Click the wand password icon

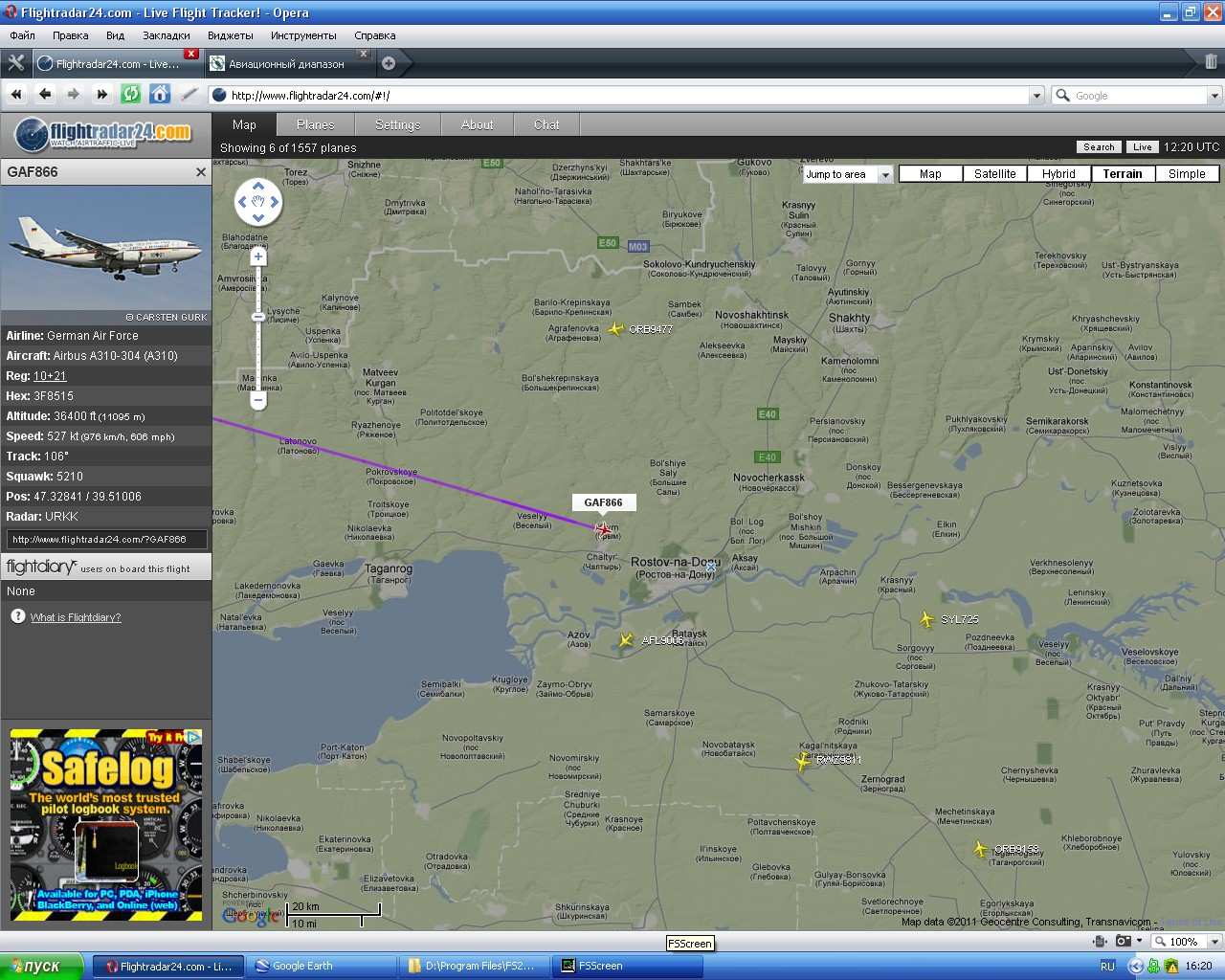(x=189, y=94)
